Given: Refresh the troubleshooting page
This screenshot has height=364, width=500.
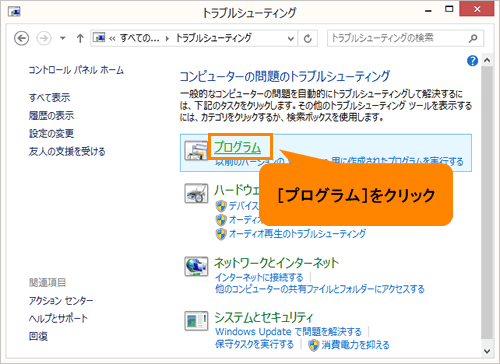Looking at the screenshot, I should coord(308,39).
